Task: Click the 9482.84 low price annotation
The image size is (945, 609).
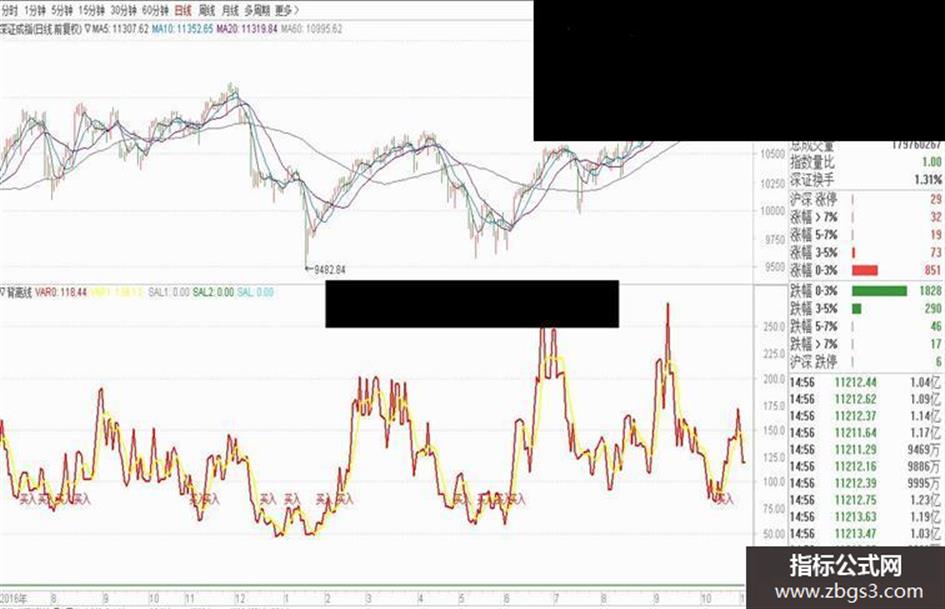Action: click(329, 270)
